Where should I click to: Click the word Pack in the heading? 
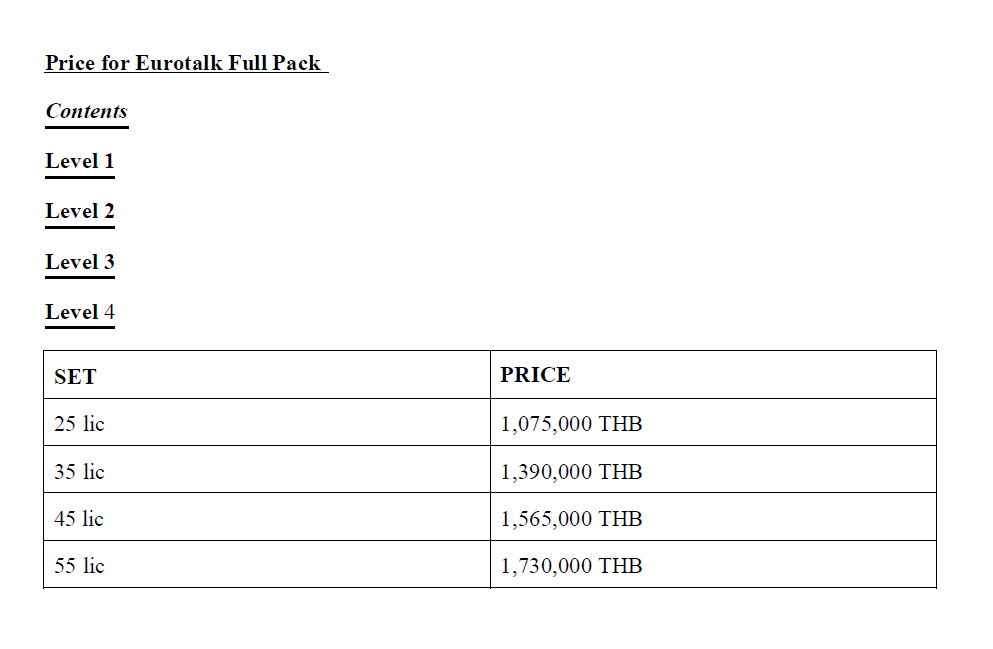click(296, 63)
